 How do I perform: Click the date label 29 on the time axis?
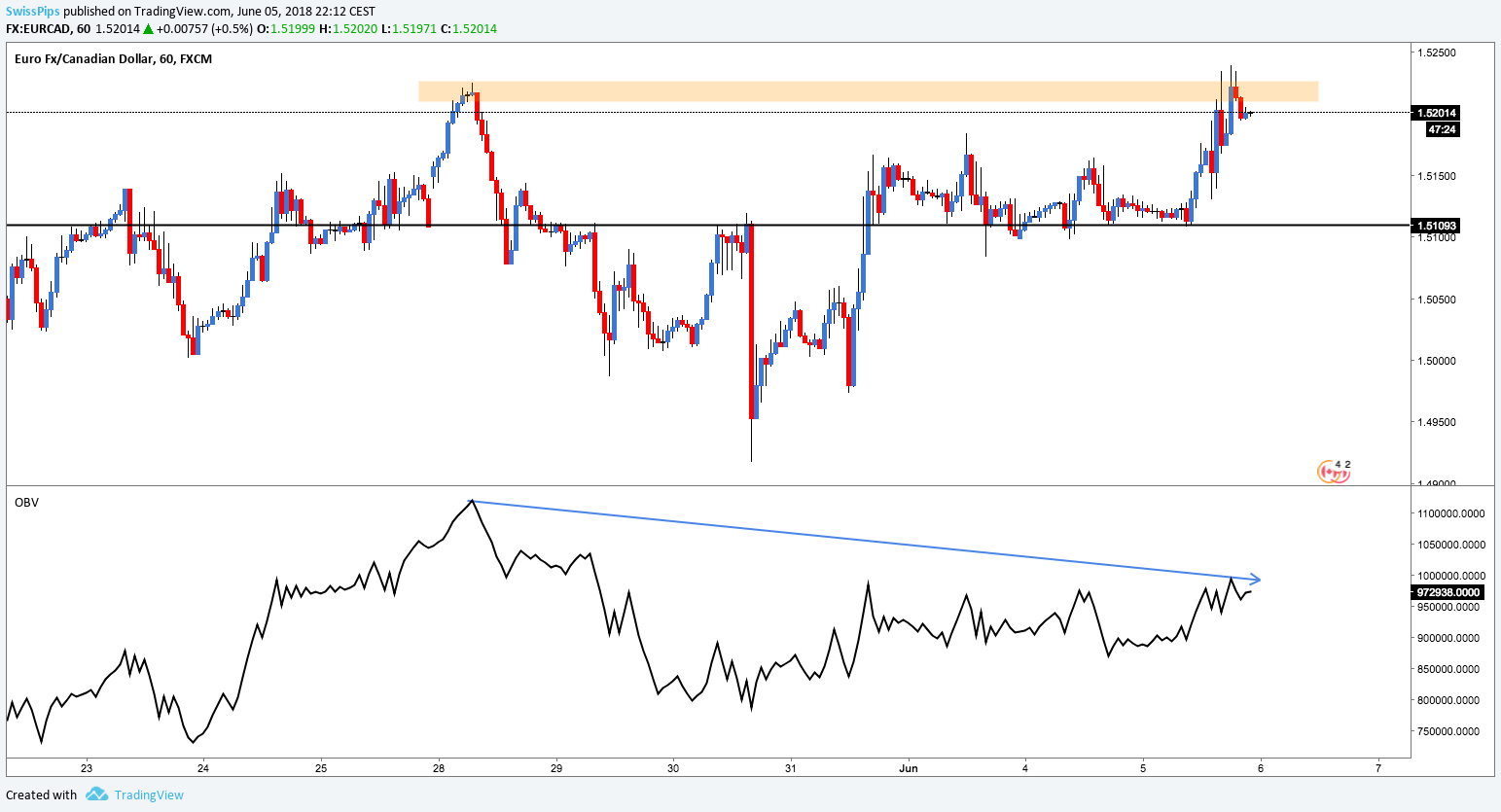pyautogui.click(x=556, y=768)
